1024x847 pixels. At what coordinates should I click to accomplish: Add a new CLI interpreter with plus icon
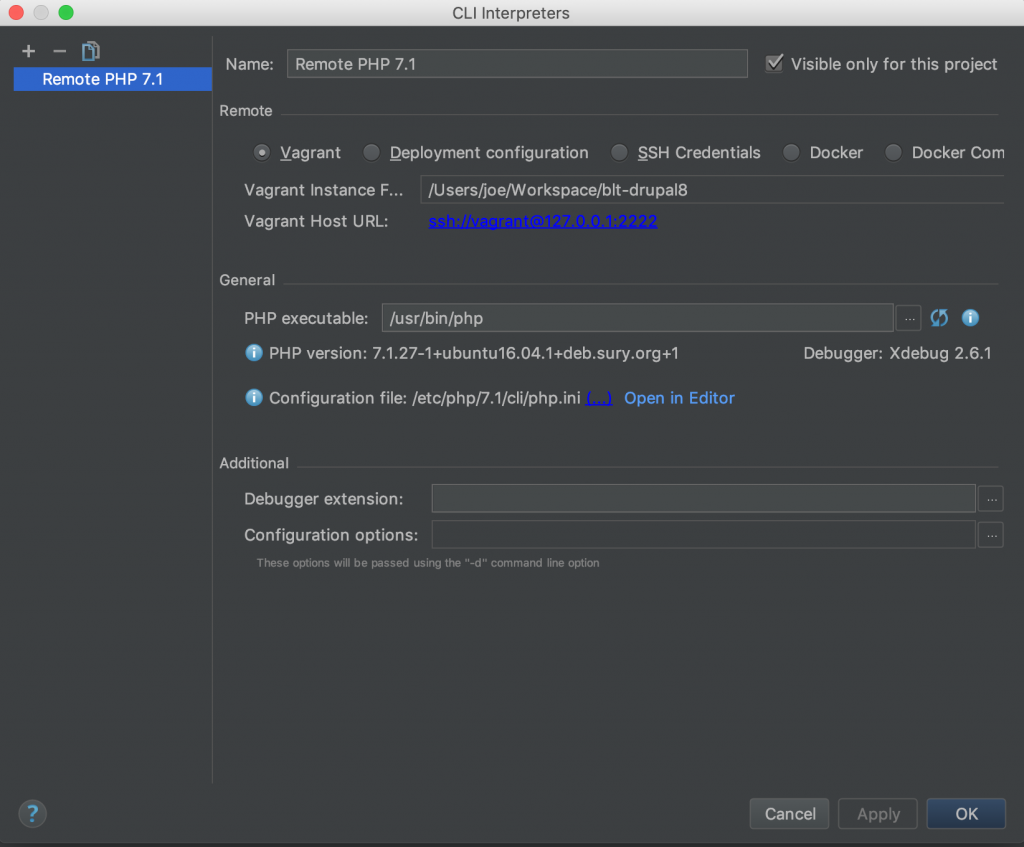pyautogui.click(x=28, y=51)
